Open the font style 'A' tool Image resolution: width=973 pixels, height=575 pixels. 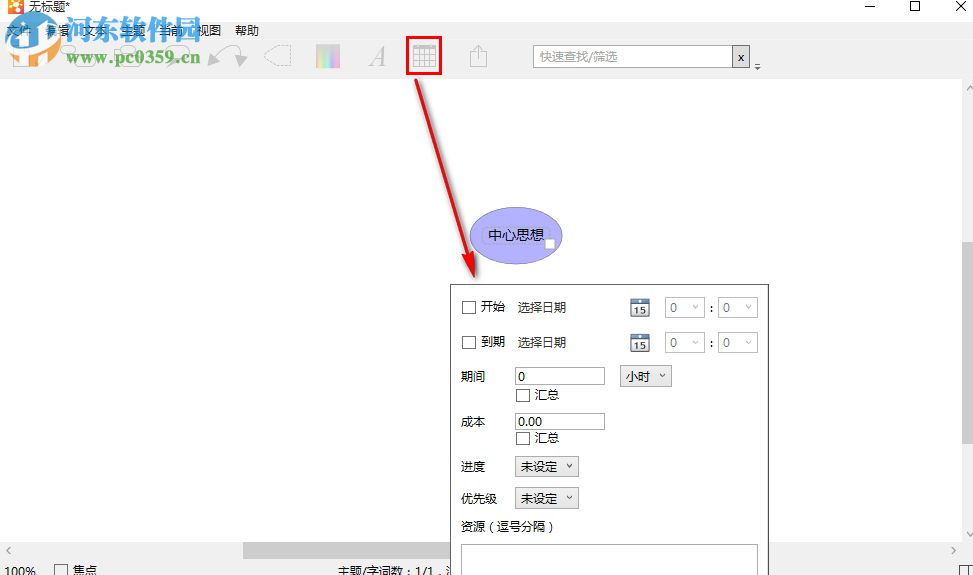[377, 56]
